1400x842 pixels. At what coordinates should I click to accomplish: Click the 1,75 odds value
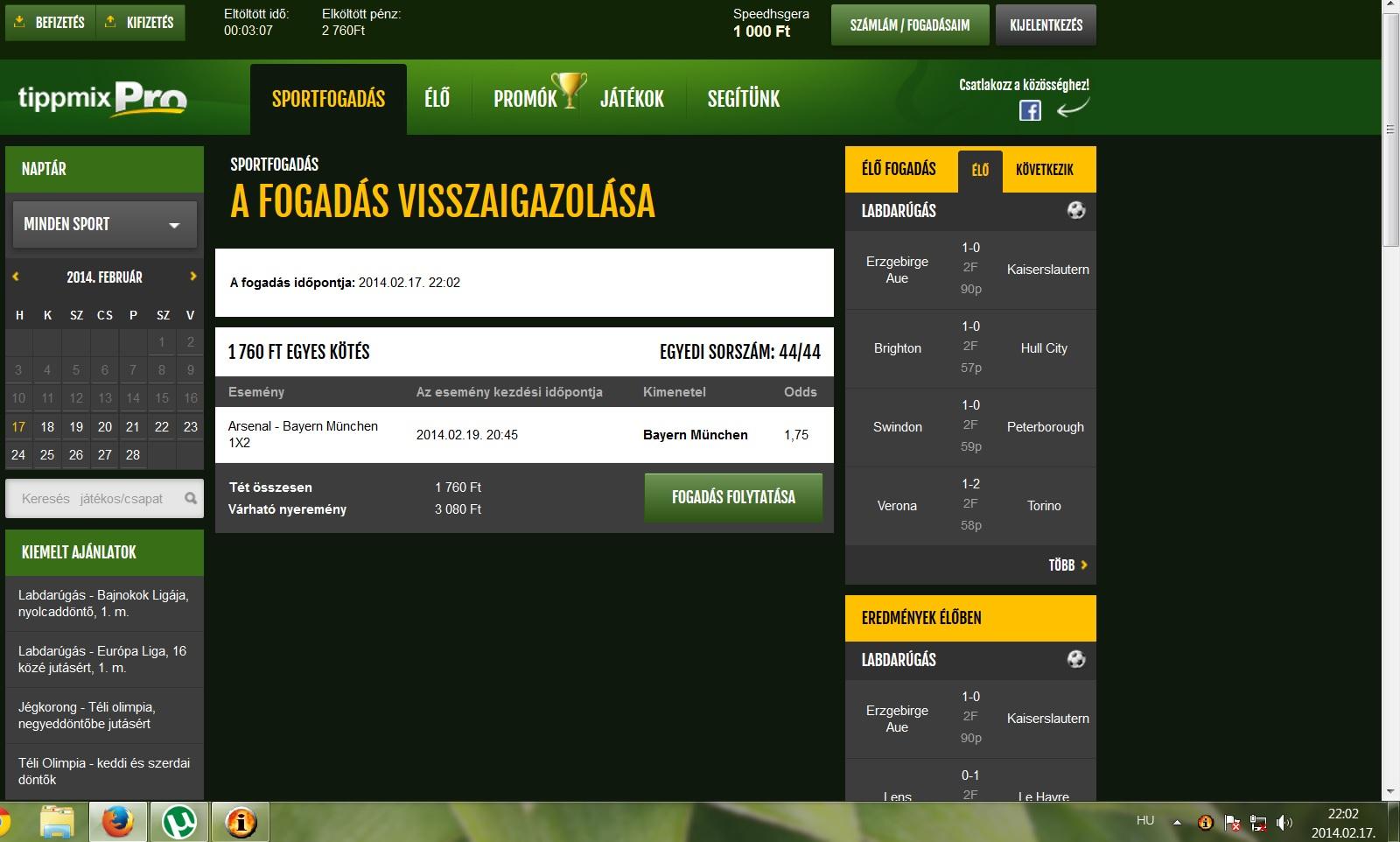point(796,435)
